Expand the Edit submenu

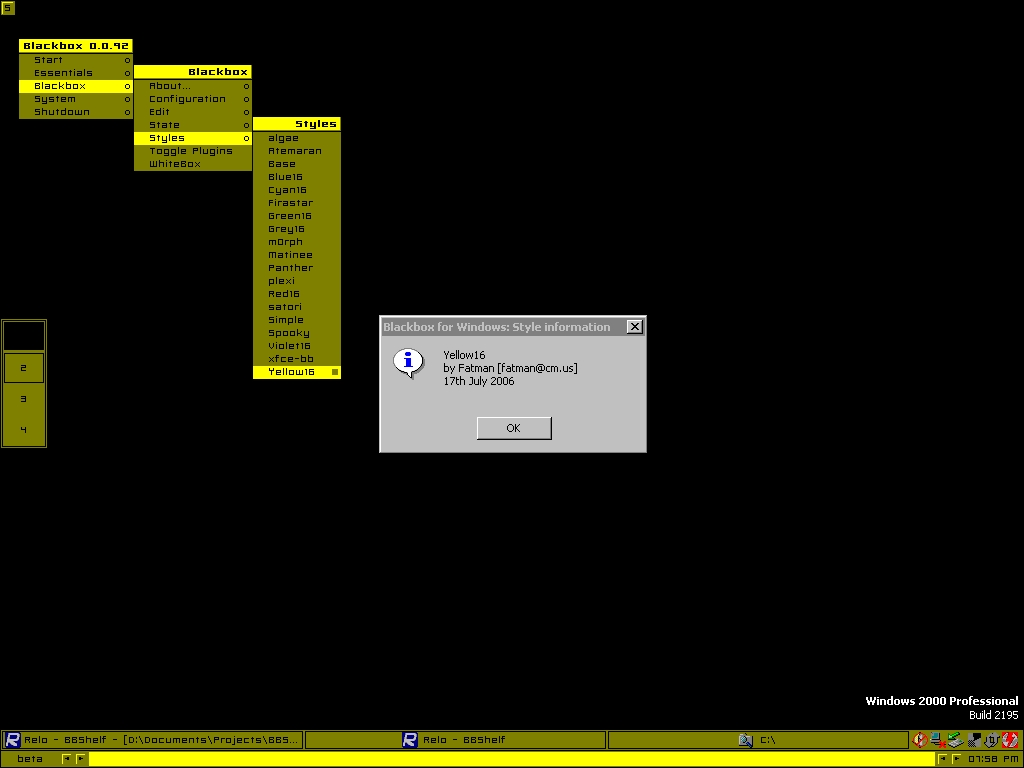(193, 112)
